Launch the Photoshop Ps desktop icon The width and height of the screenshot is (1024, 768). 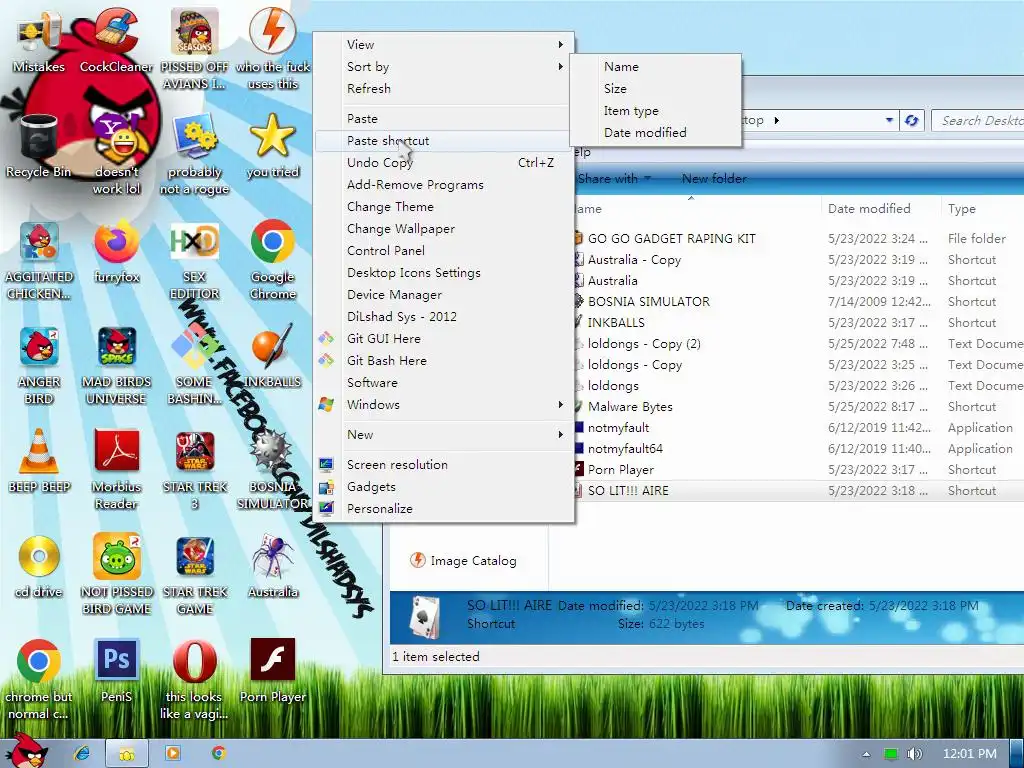click(x=116, y=671)
